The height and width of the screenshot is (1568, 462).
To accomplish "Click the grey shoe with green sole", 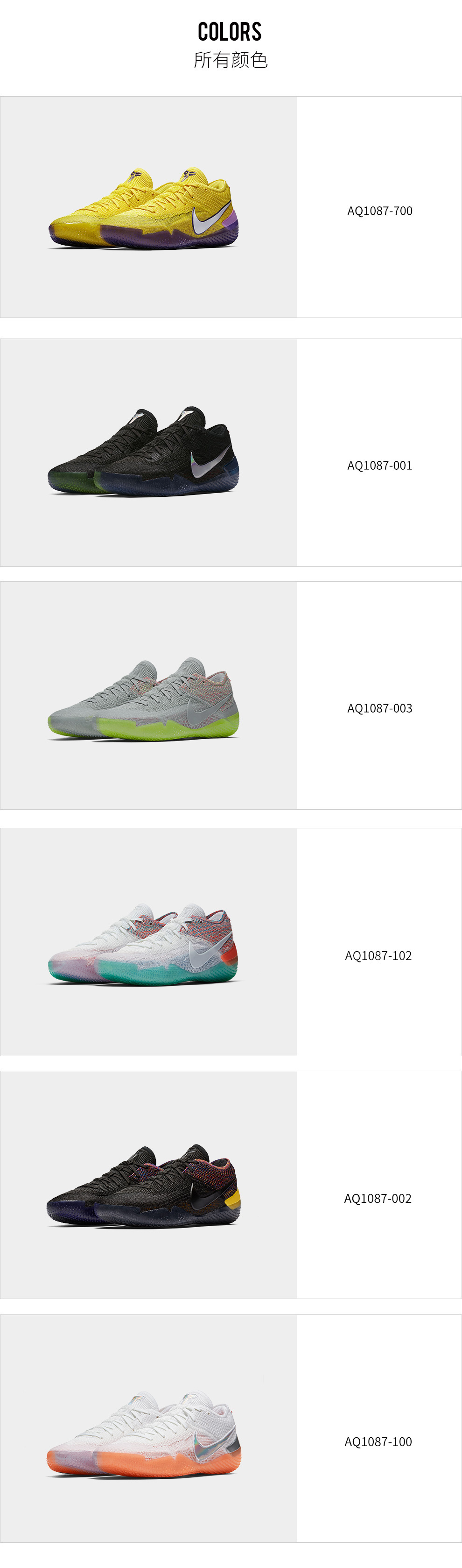I will click(x=144, y=699).
